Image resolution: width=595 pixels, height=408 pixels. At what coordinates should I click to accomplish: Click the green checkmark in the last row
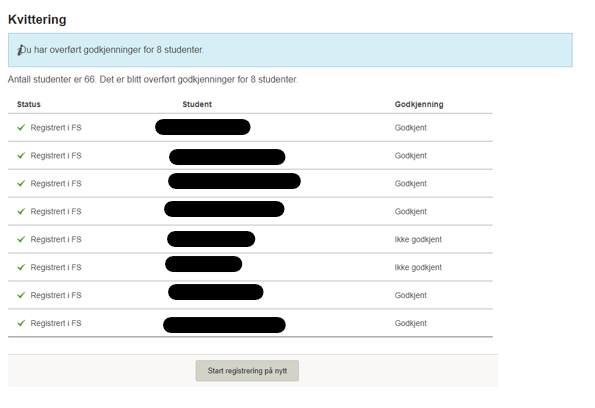tap(21, 323)
